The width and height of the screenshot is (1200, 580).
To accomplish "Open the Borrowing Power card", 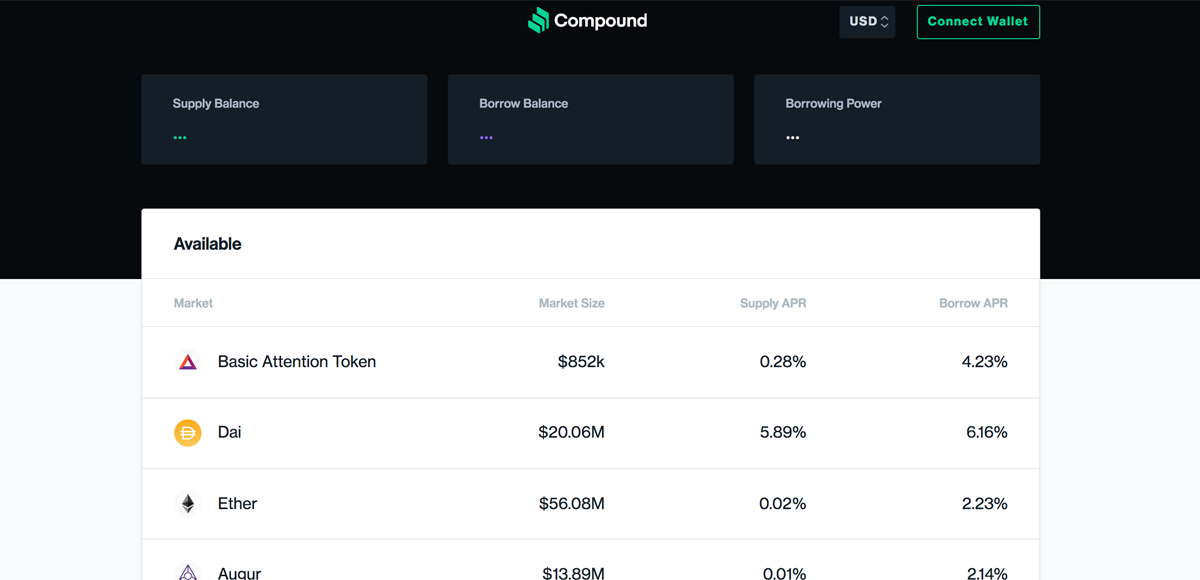I will (897, 119).
